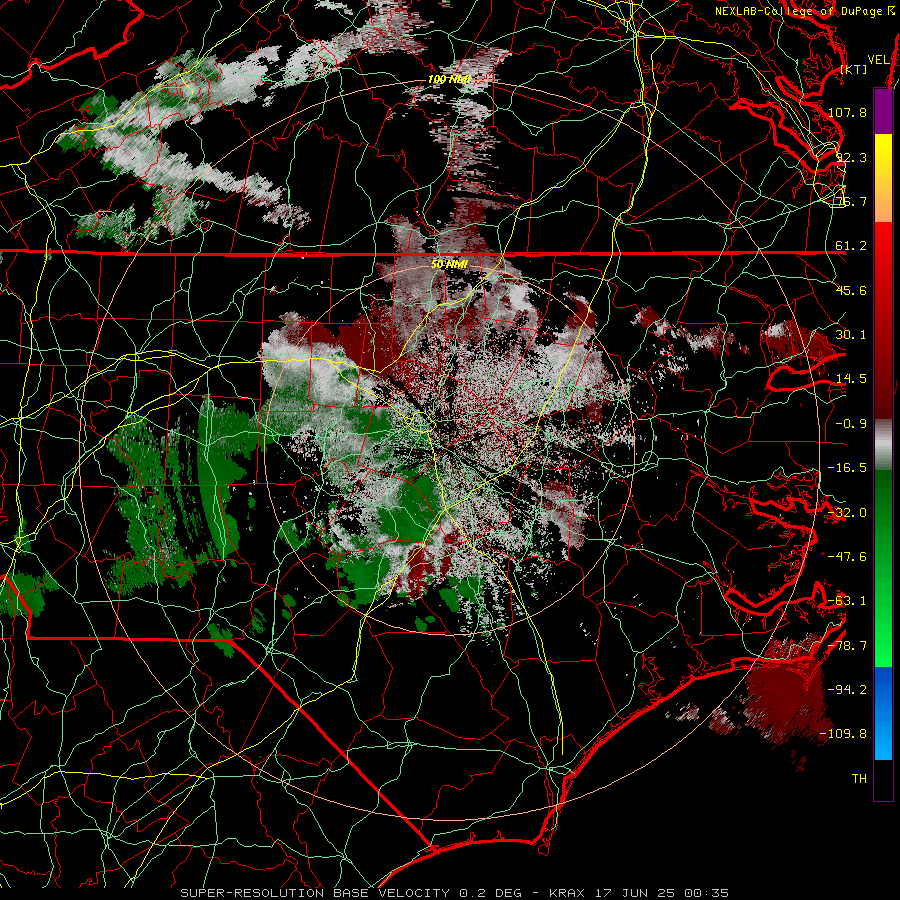This screenshot has width=900, height=900.
Task: Click the 92.3 velocity scale label
Action: [x=851, y=157]
